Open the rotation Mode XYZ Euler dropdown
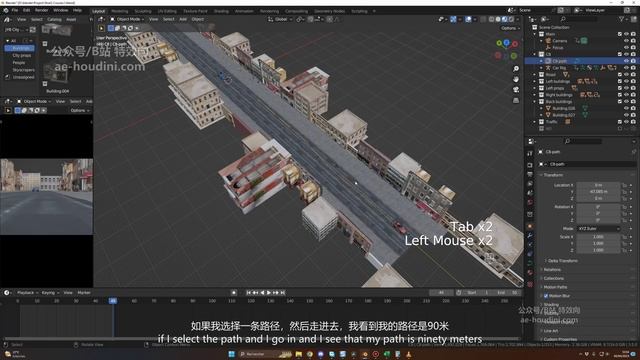This screenshot has width=640, height=360. pyautogui.click(x=598, y=229)
